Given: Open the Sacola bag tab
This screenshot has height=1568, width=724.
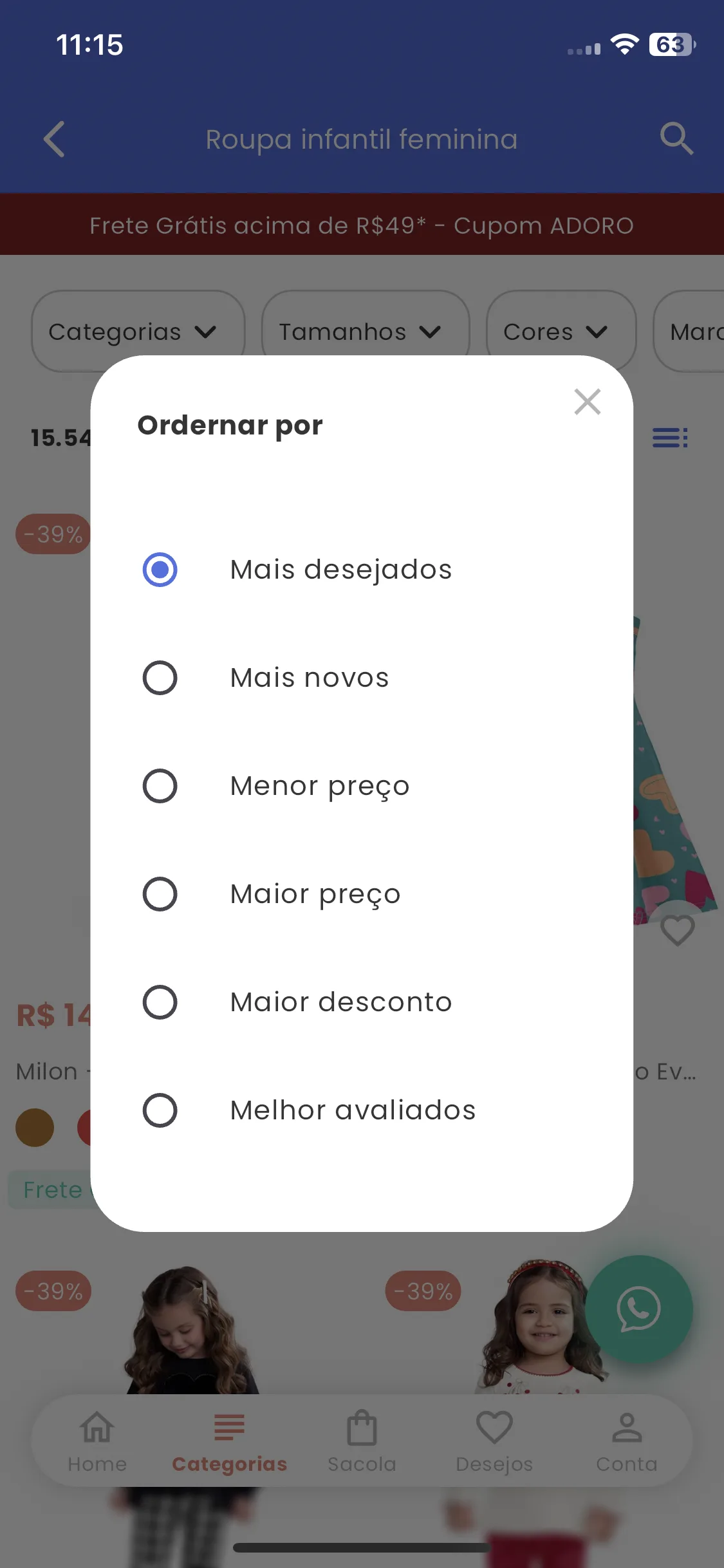Looking at the screenshot, I should click(362, 1441).
